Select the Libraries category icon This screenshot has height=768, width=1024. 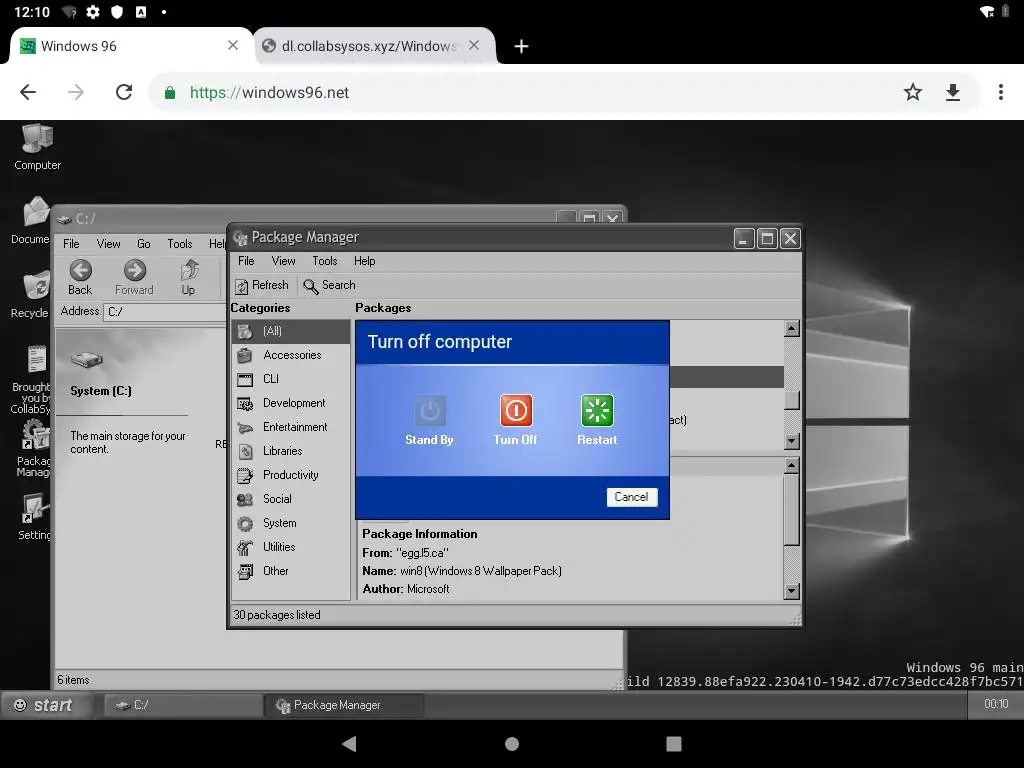pos(245,451)
